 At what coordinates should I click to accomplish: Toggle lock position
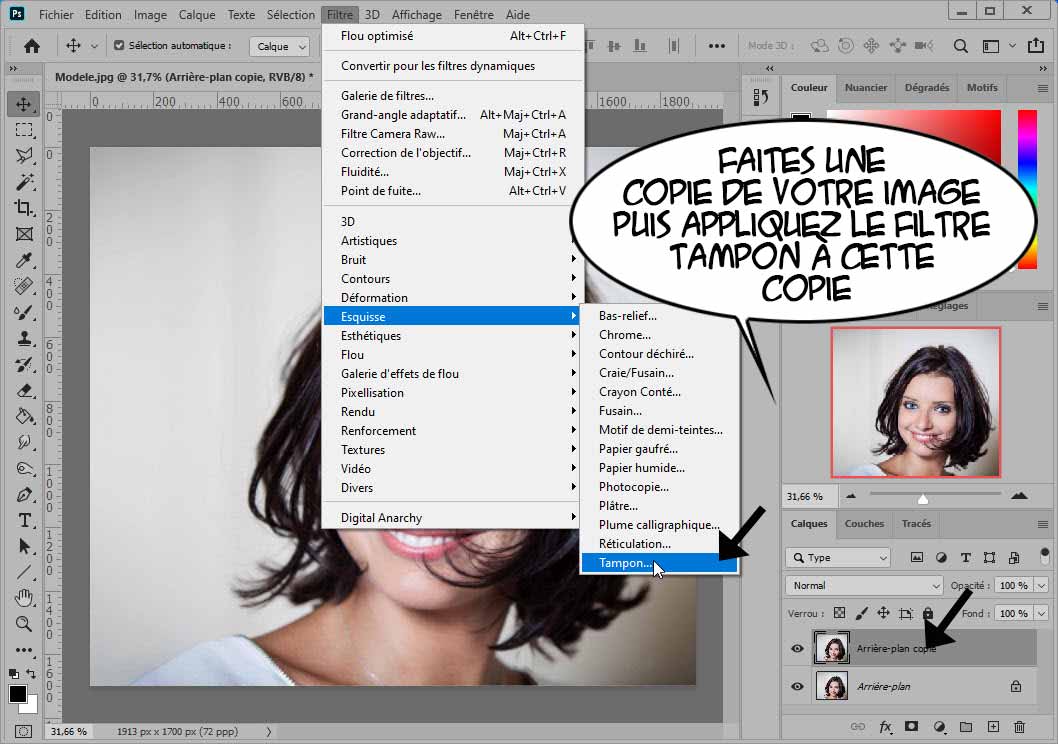click(x=883, y=613)
